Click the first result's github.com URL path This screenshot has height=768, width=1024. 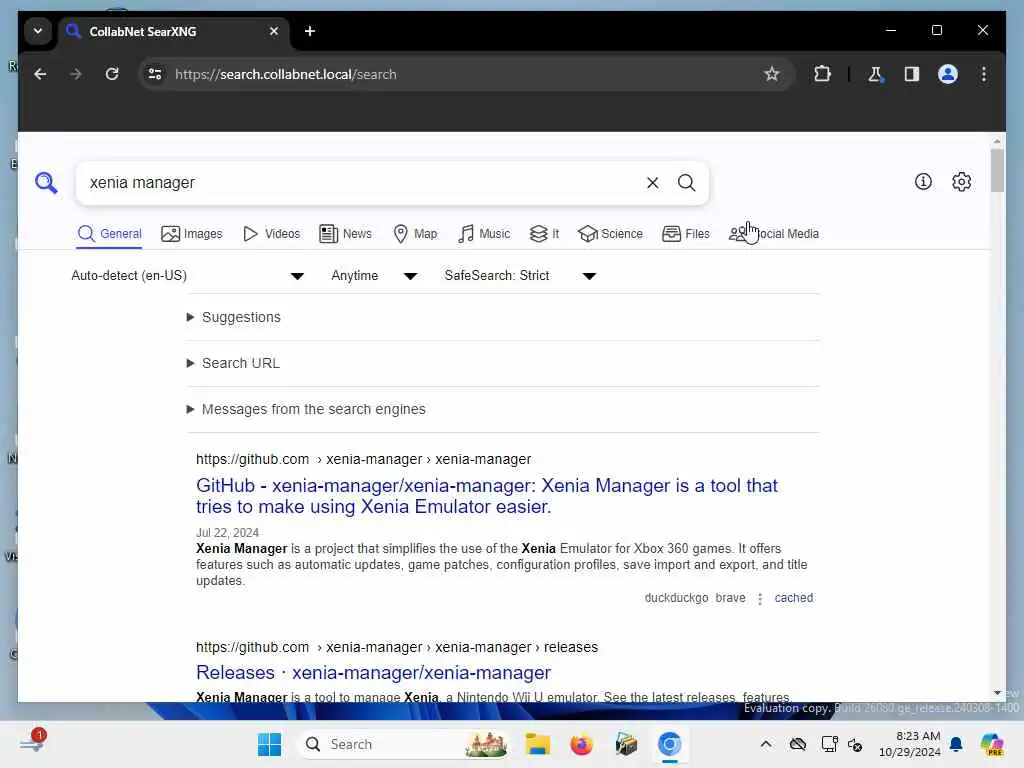pyautogui.click(x=364, y=460)
